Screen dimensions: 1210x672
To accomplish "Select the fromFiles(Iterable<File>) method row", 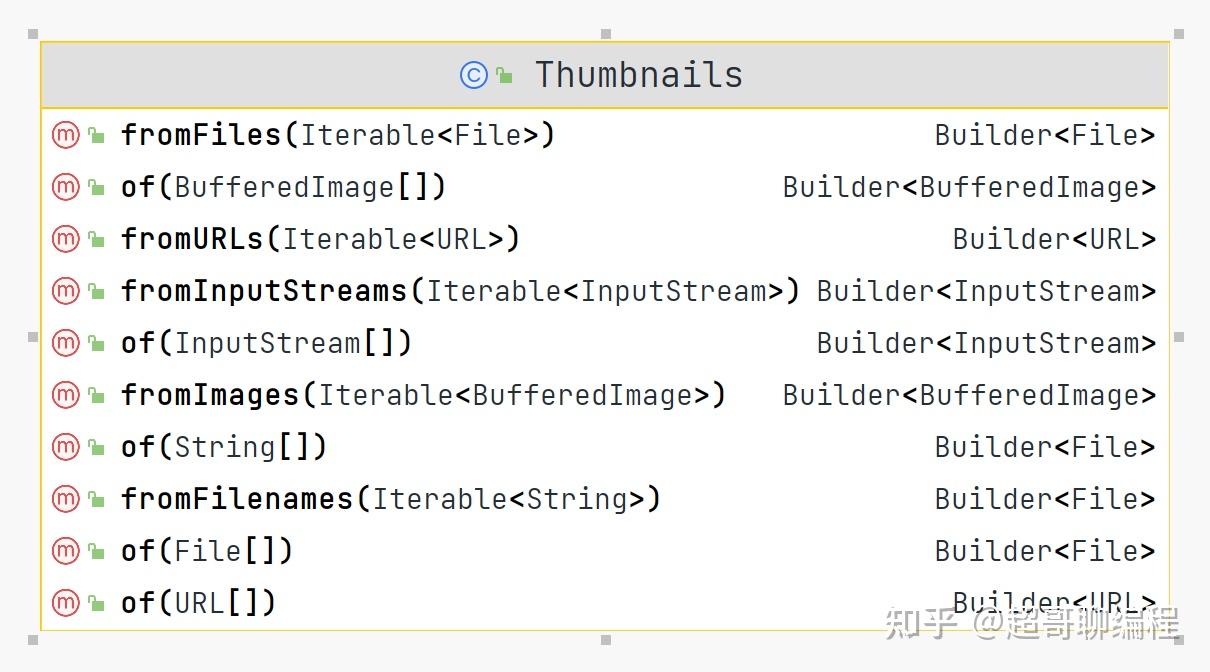I will point(337,135).
